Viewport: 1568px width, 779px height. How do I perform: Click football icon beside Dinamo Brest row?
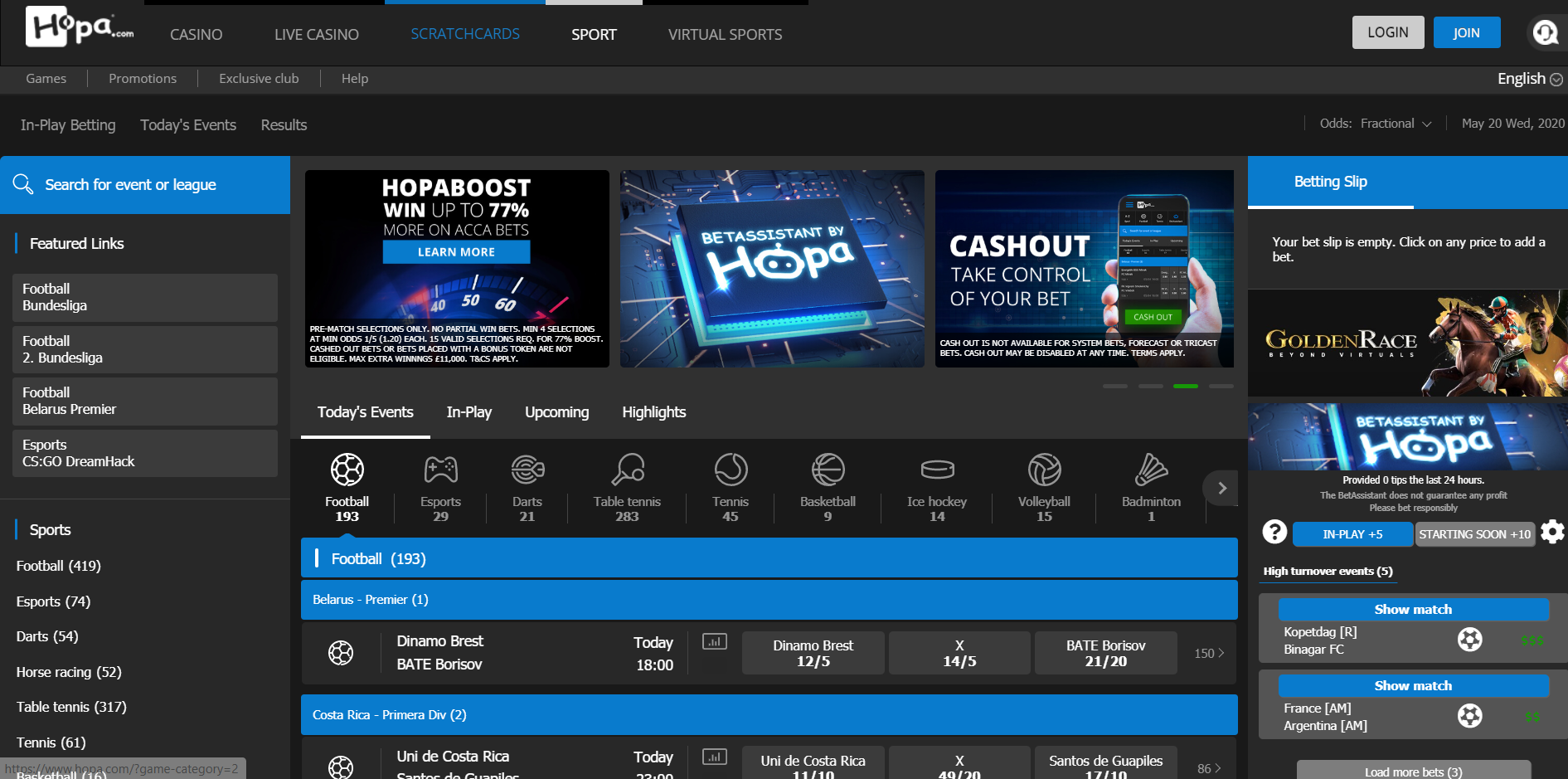click(x=341, y=653)
